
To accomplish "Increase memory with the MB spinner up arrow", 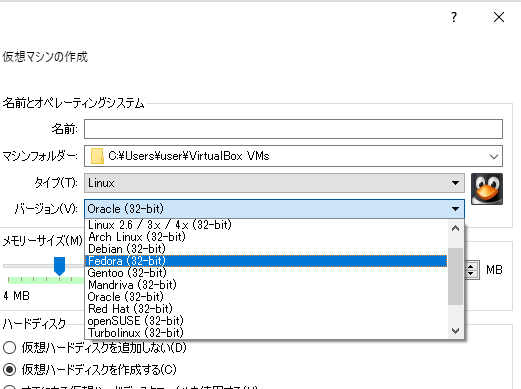I will pos(470,267).
